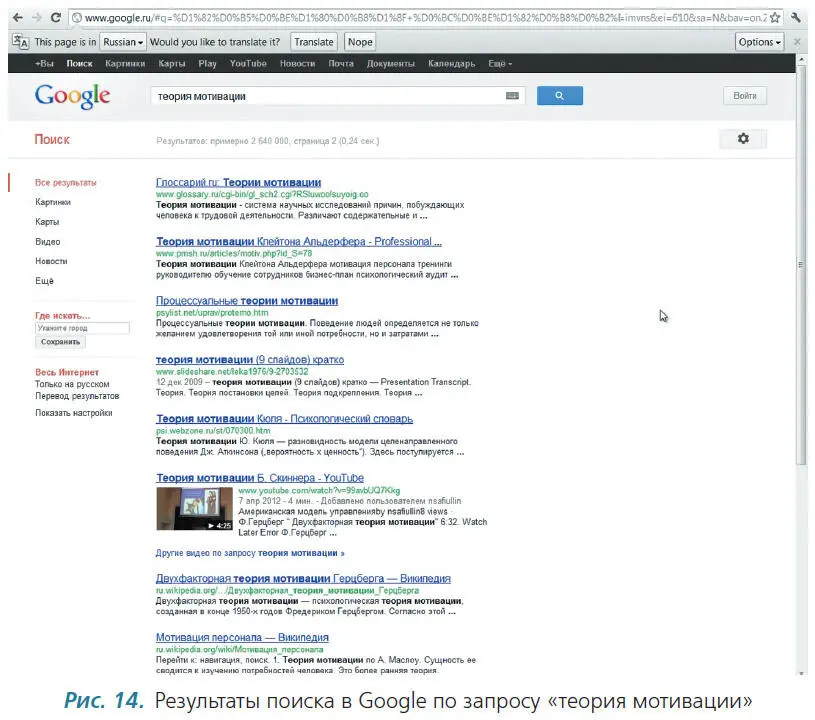Open Картинки in the top navigation bar
The width and height of the screenshot is (815, 720).
tap(125, 63)
